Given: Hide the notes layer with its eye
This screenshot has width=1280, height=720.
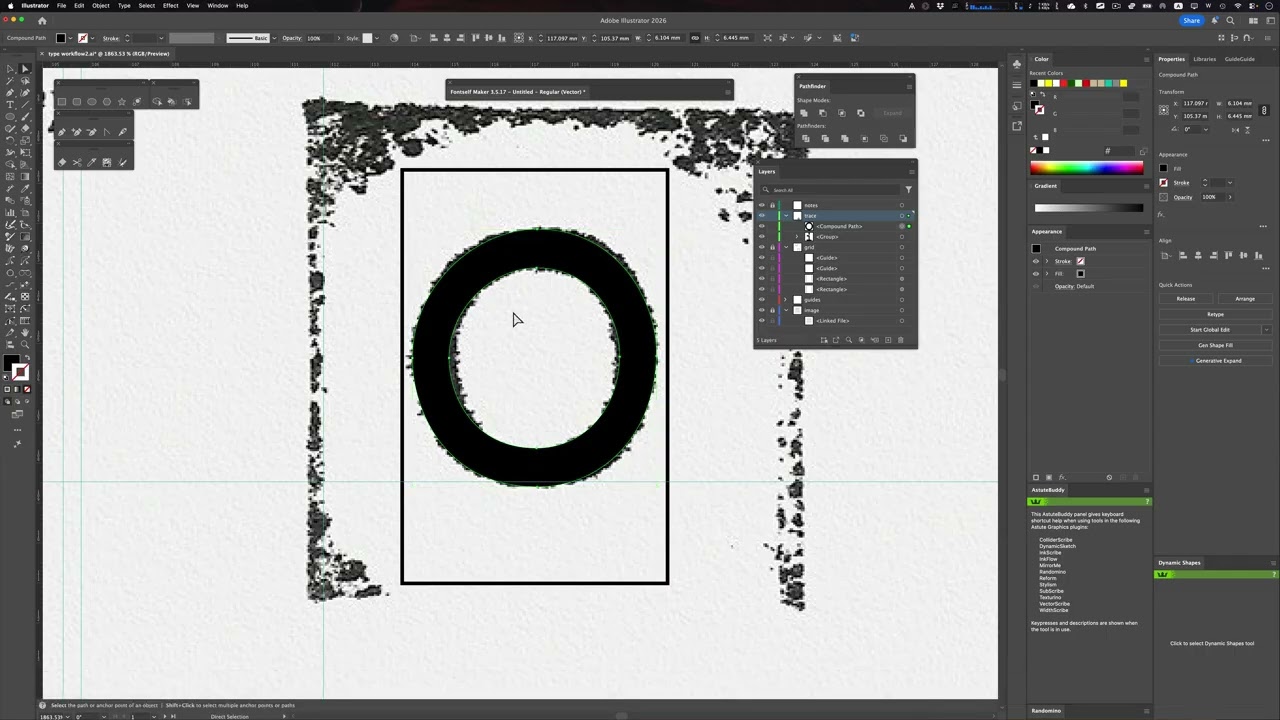Looking at the screenshot, I should coord(762,205).
